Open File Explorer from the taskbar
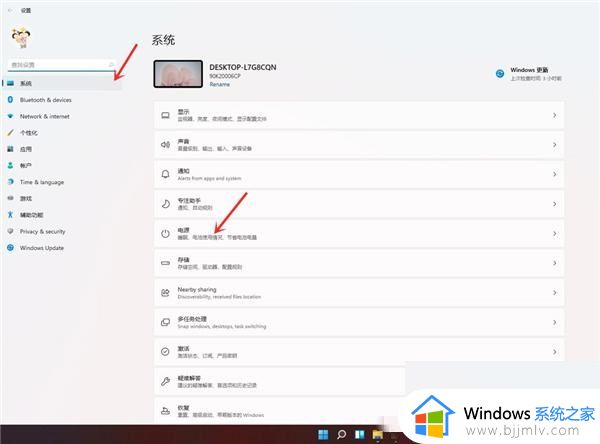Screen dimensions: 600x444 (378, 434)
